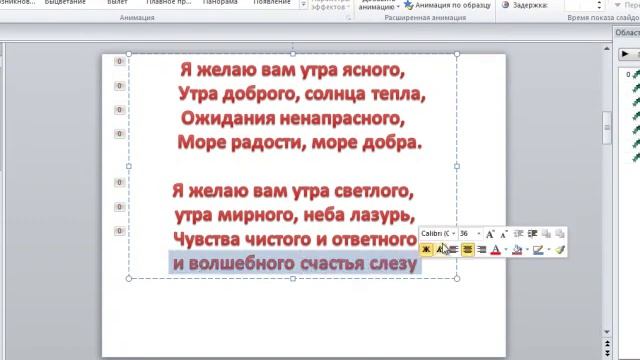640x360 pixels.
Task: Click the Calibri font name box
Action: click(435, 233)
